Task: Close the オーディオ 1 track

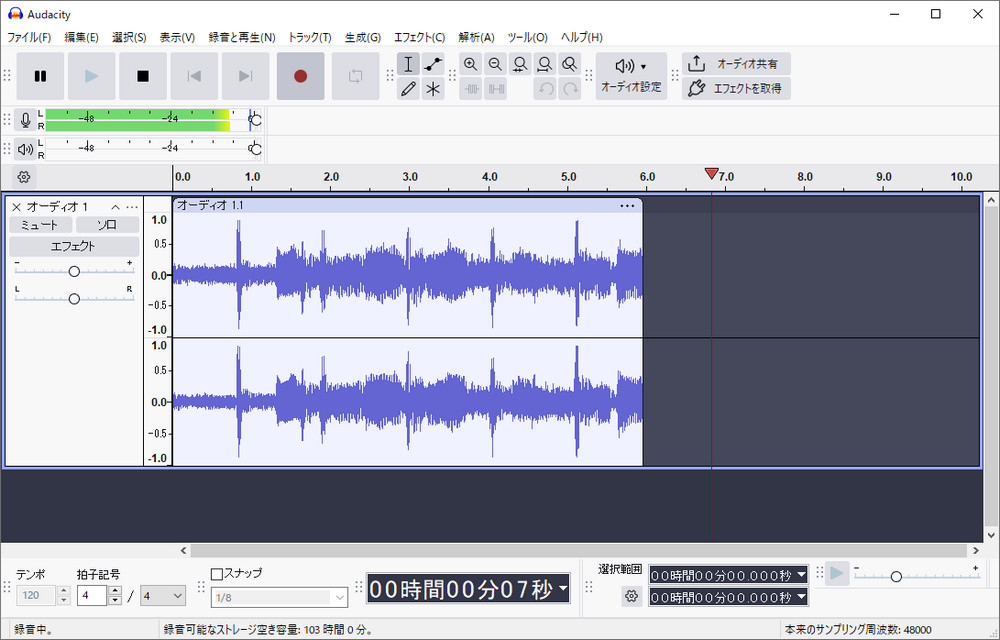Action: pyautogui.click(x=17, y=207)
